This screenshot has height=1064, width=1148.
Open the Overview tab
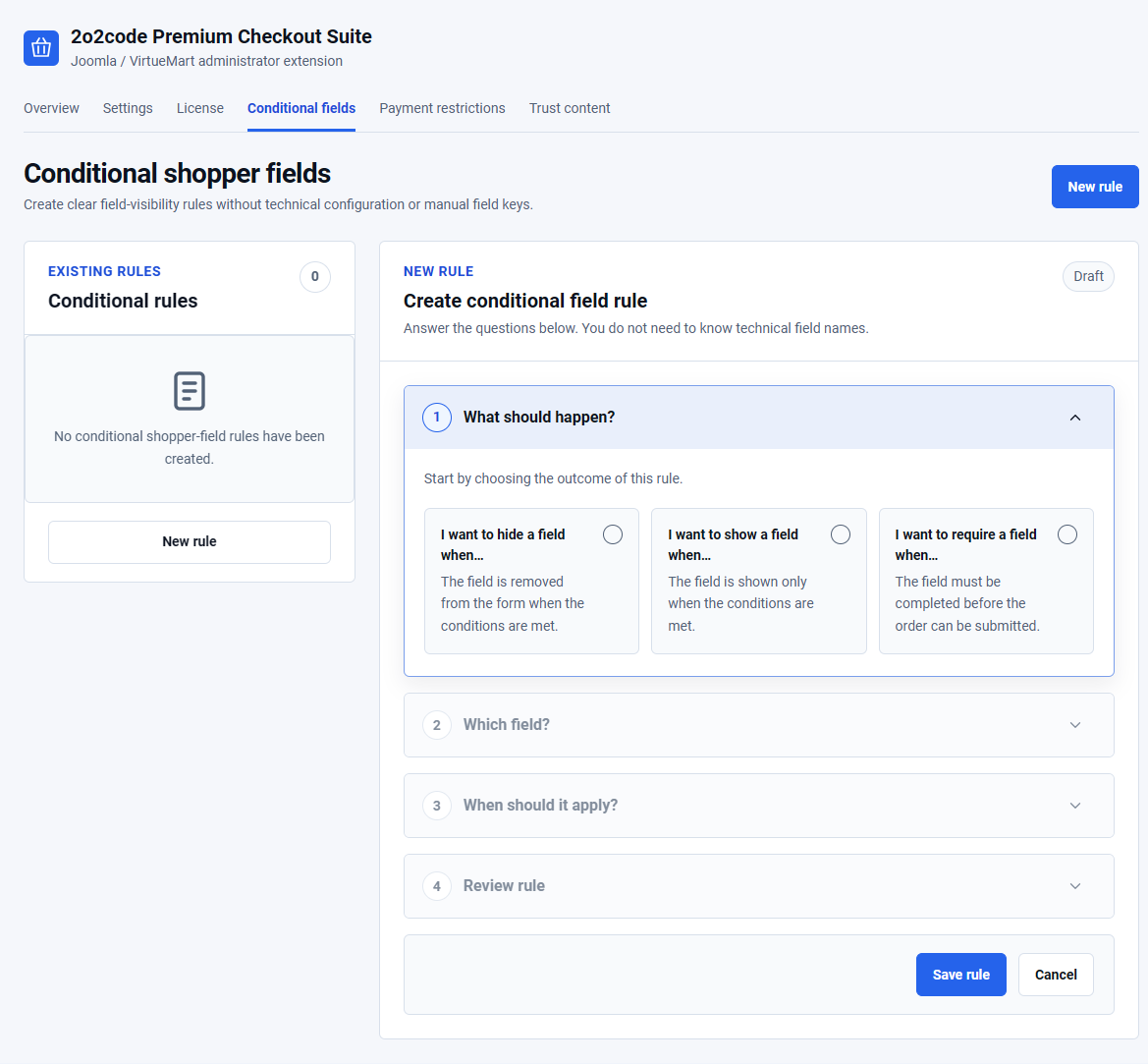[51, 108]
